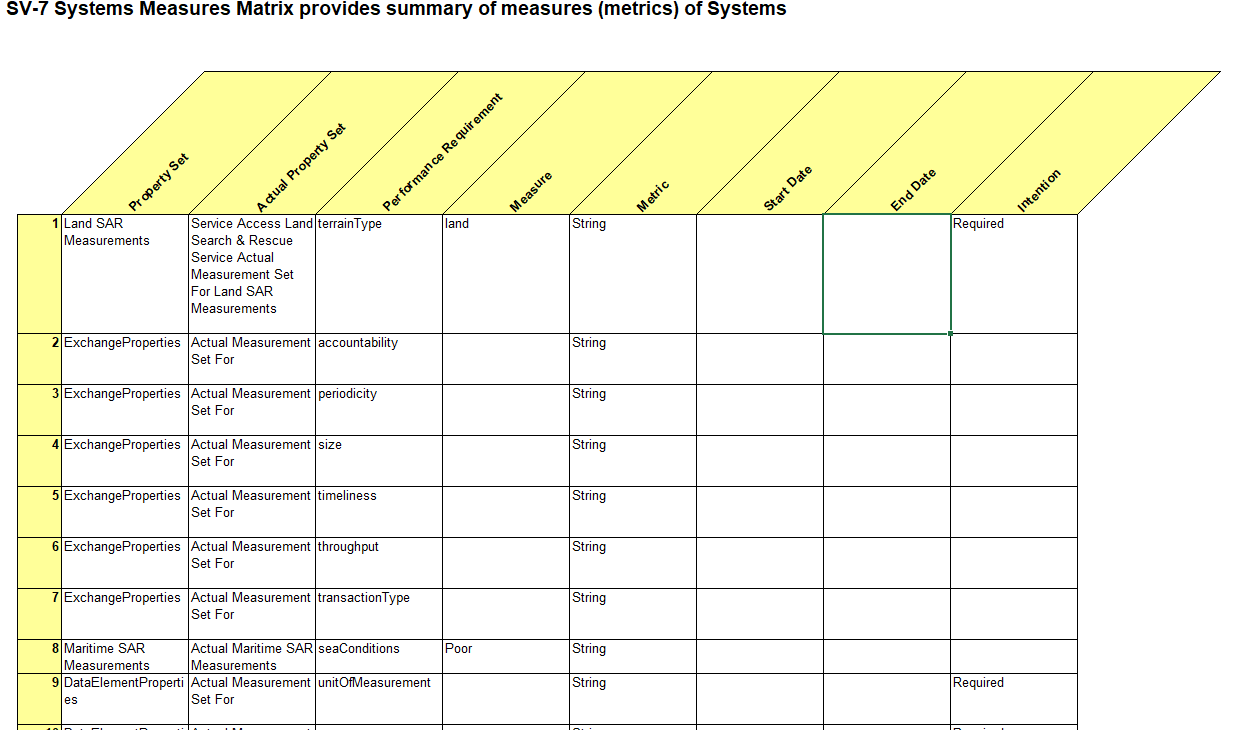Select the Metric column header
The height and width of the screenshot is (730, 1233).
[x=653, y=196]
